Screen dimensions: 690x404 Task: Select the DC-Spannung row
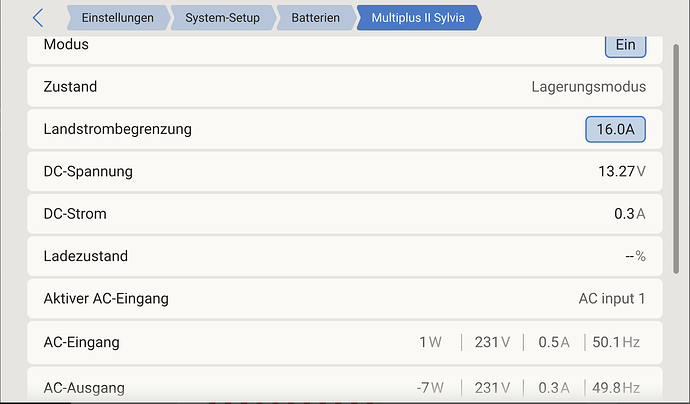point(344,171)
